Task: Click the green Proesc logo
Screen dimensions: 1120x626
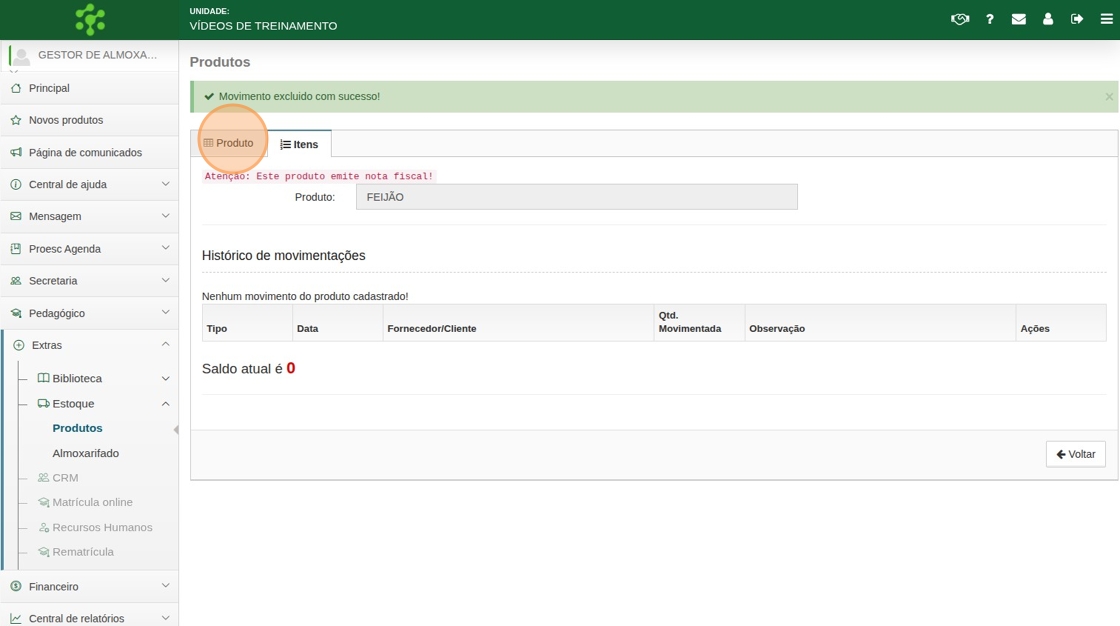Action: [90, 19]
